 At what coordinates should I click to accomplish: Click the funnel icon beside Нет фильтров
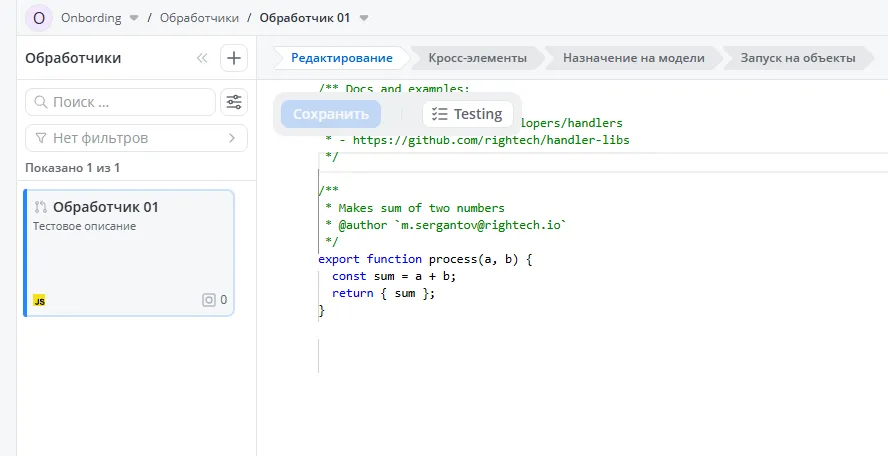(x=41, y=138)
